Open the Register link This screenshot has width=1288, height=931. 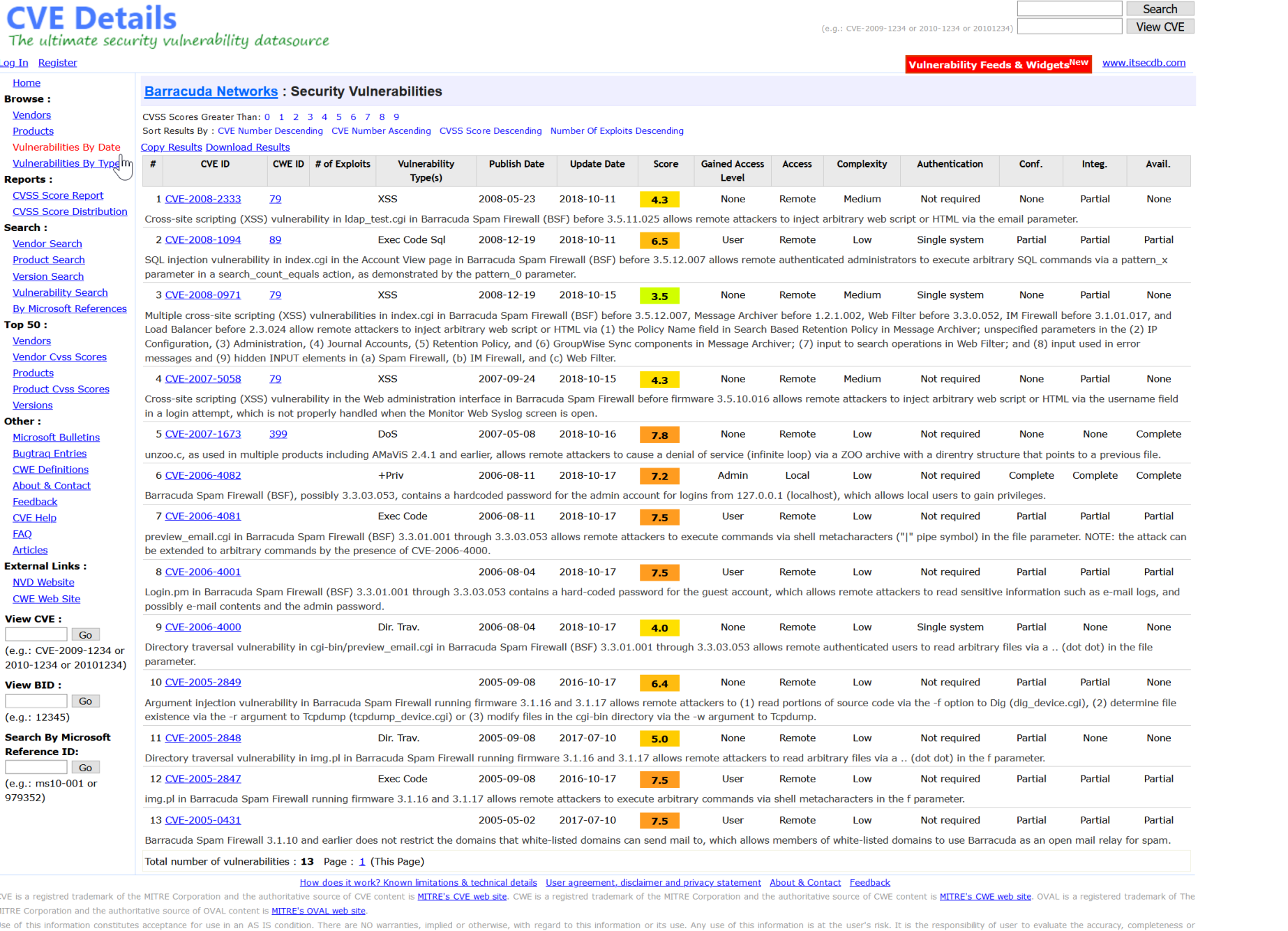click(x=57, y=63)
